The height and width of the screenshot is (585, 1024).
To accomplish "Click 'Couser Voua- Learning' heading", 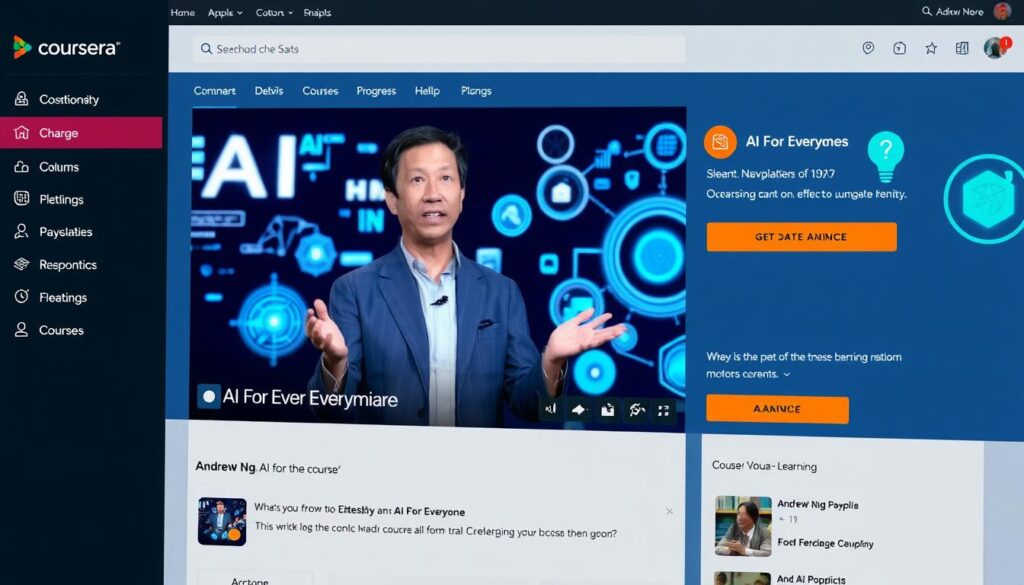I will 764,466.
